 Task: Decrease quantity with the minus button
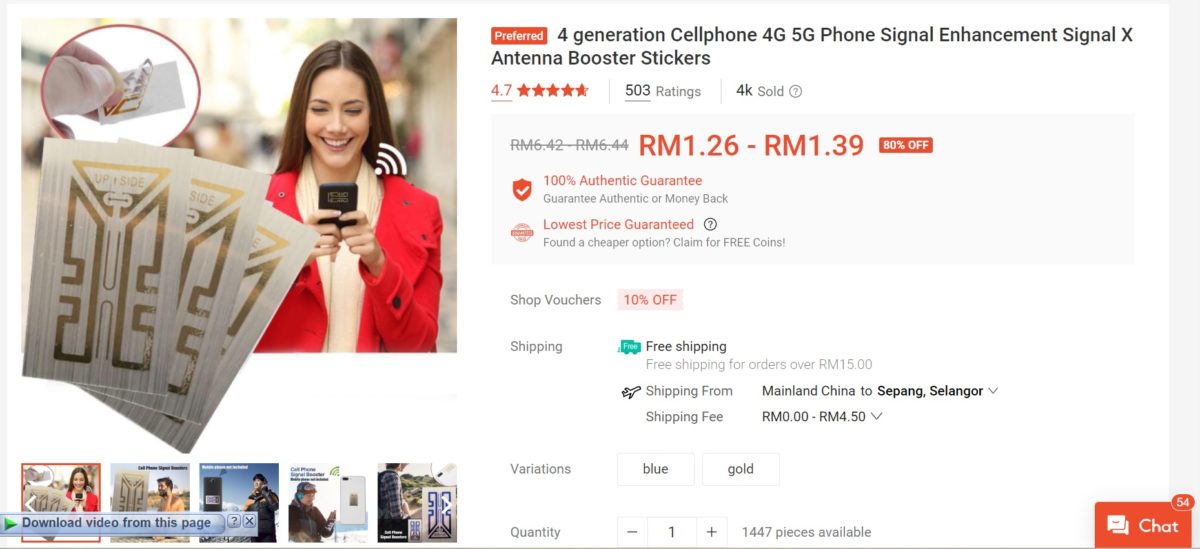[x=632, y=532]
